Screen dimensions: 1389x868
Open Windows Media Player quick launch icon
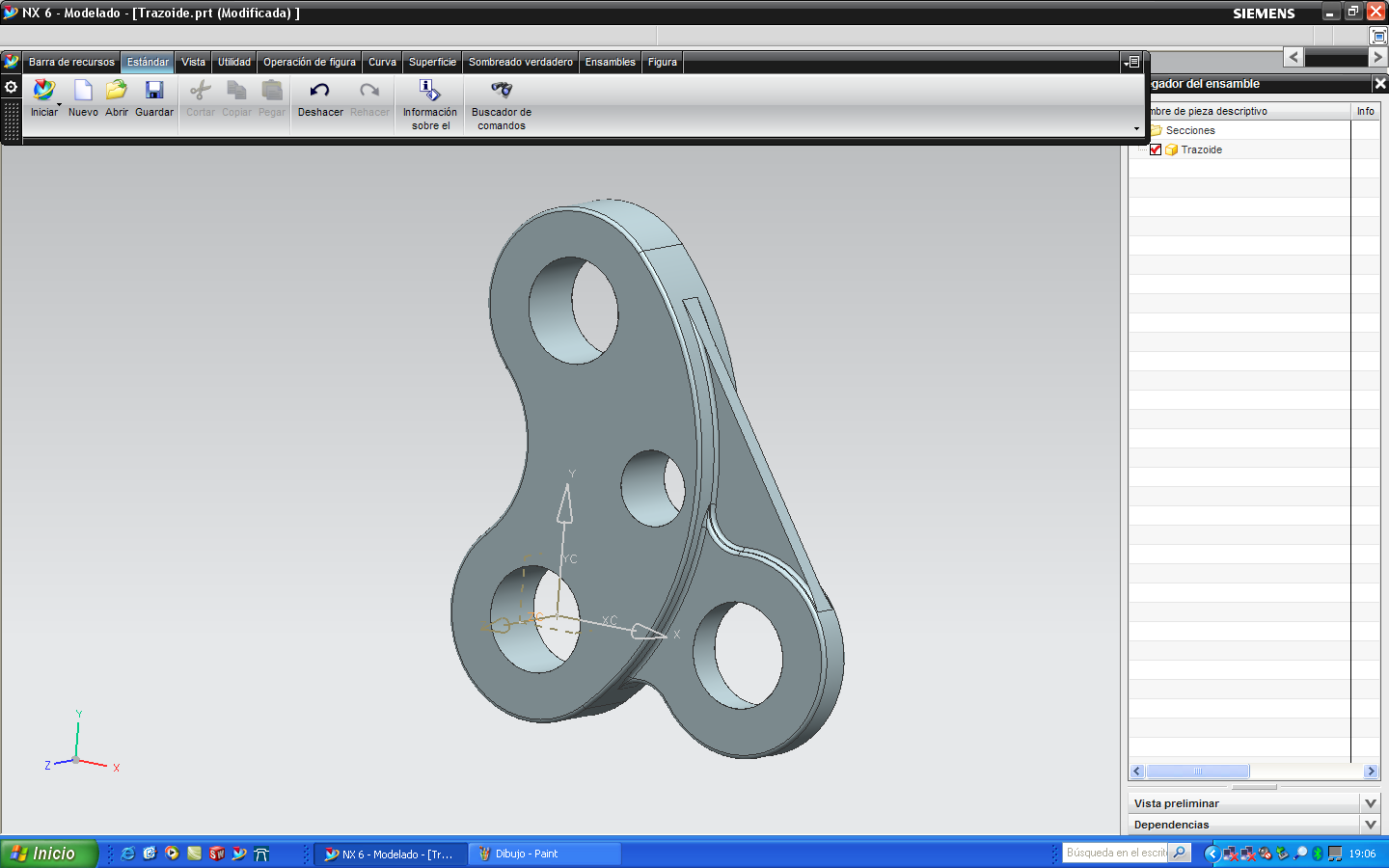coord(172,854)
